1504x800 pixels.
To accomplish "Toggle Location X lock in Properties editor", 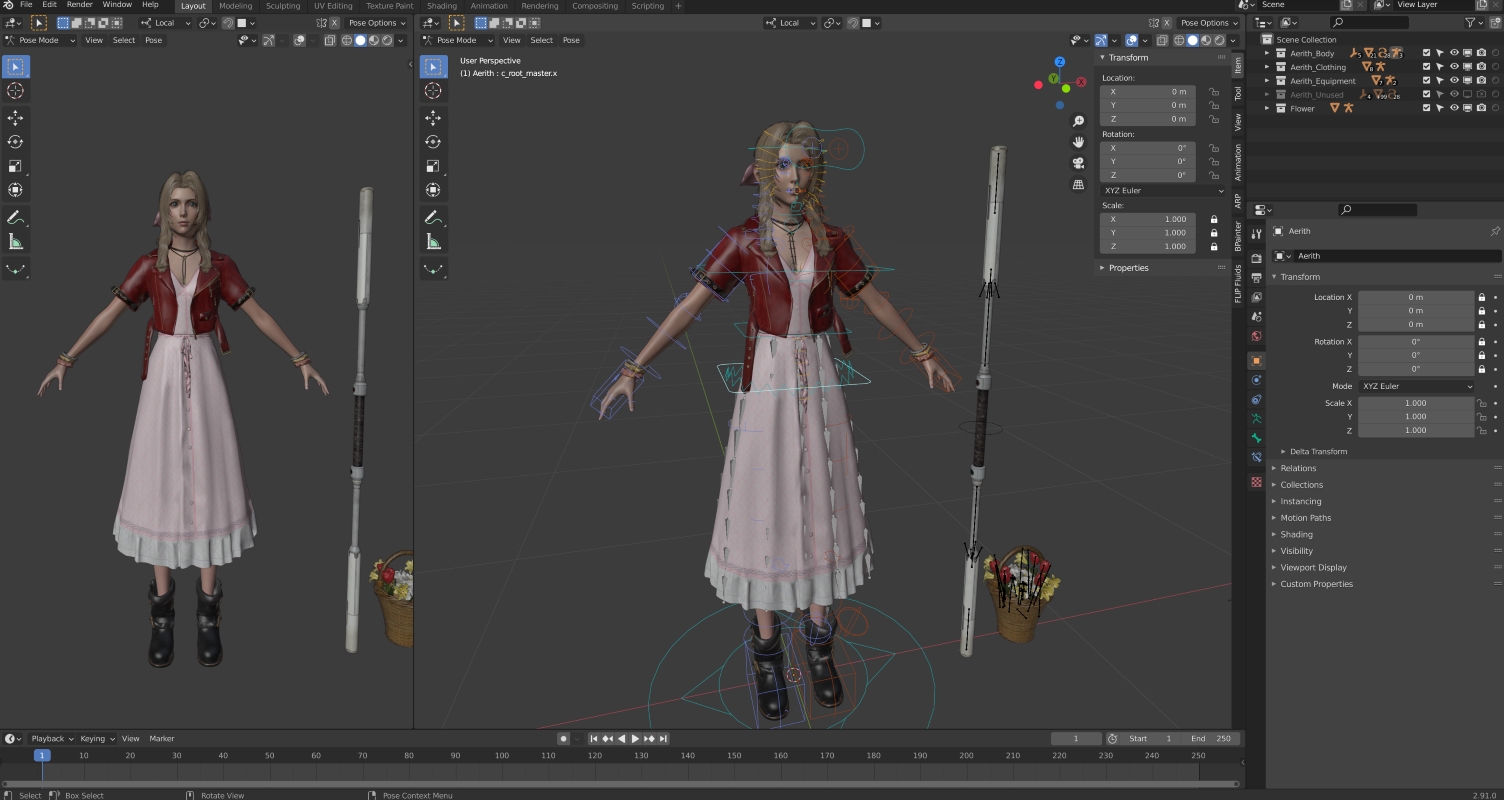I will click(x=1481, y=297).
